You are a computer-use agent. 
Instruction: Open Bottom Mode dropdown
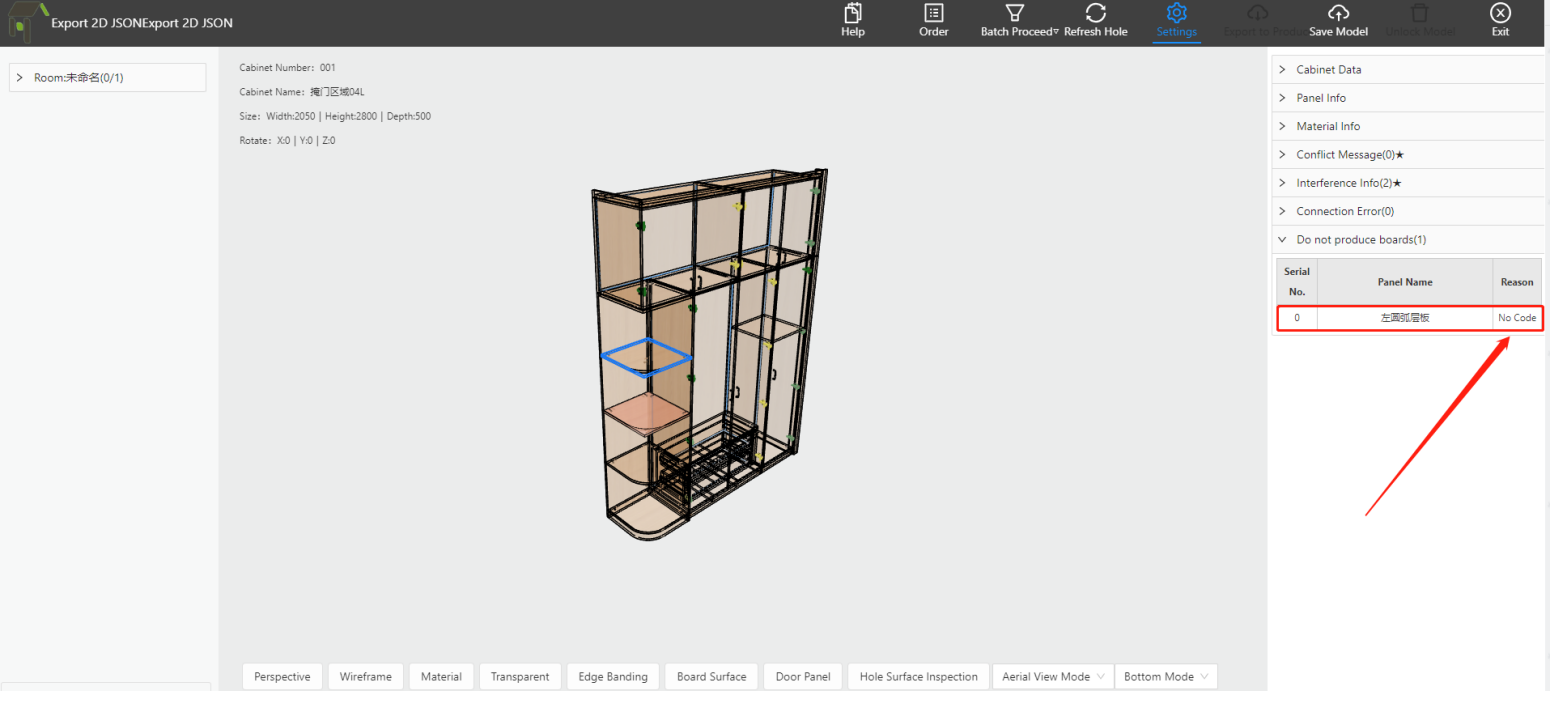click(x=1166, y=677)
